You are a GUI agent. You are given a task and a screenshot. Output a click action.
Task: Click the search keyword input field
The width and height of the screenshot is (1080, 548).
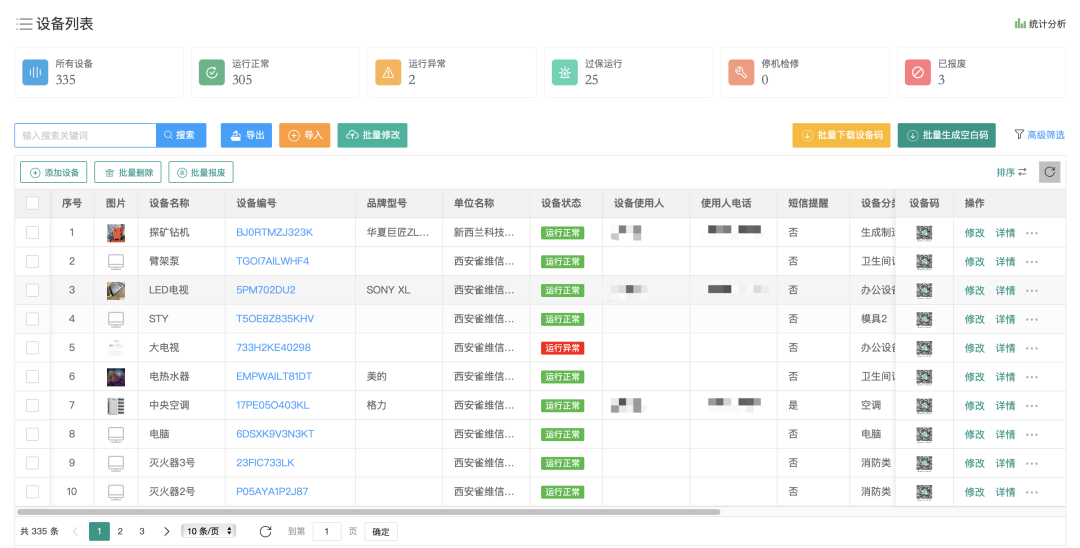[86, 135]
